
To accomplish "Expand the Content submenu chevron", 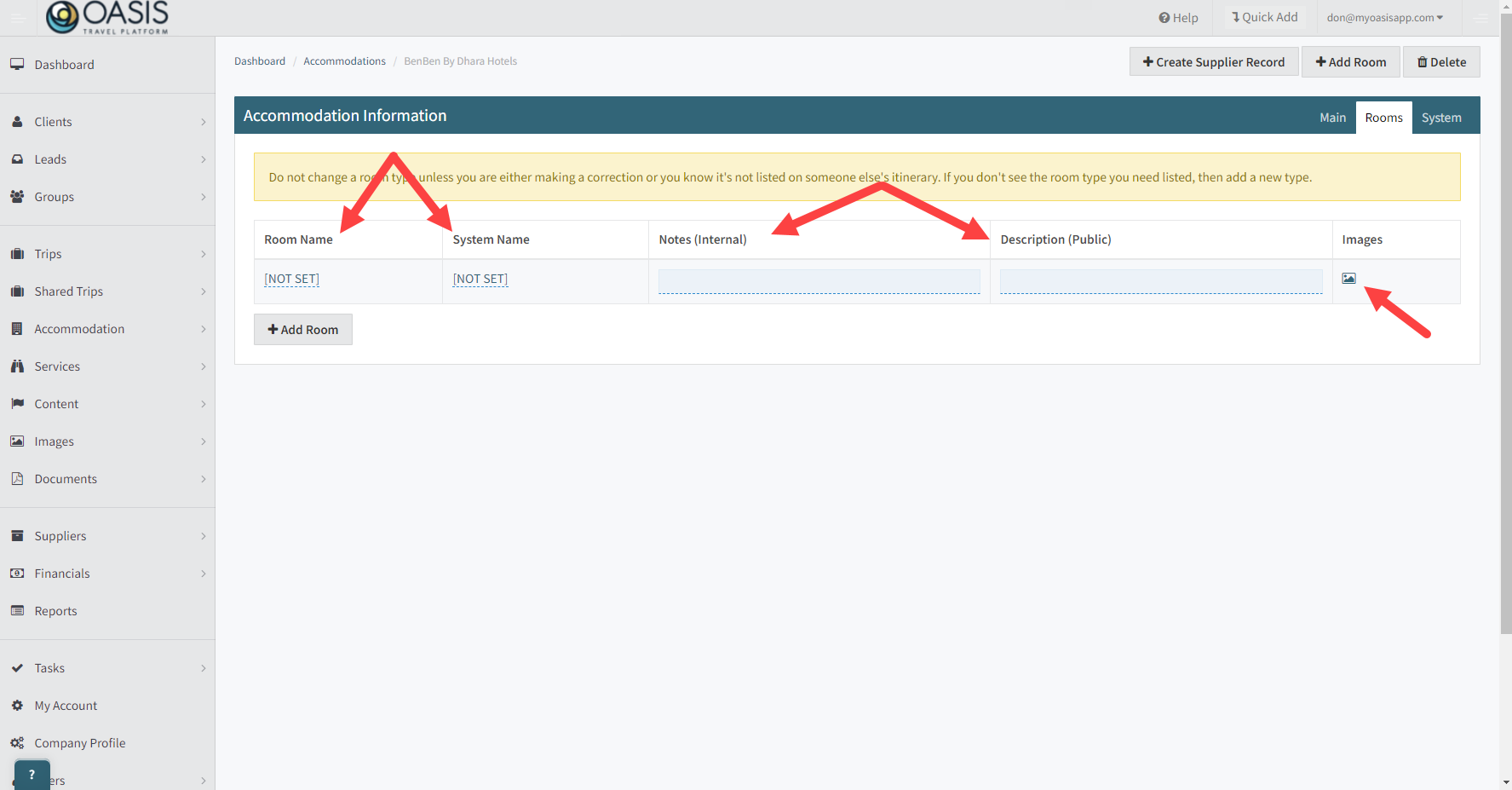I will click(x=204, y=404).
